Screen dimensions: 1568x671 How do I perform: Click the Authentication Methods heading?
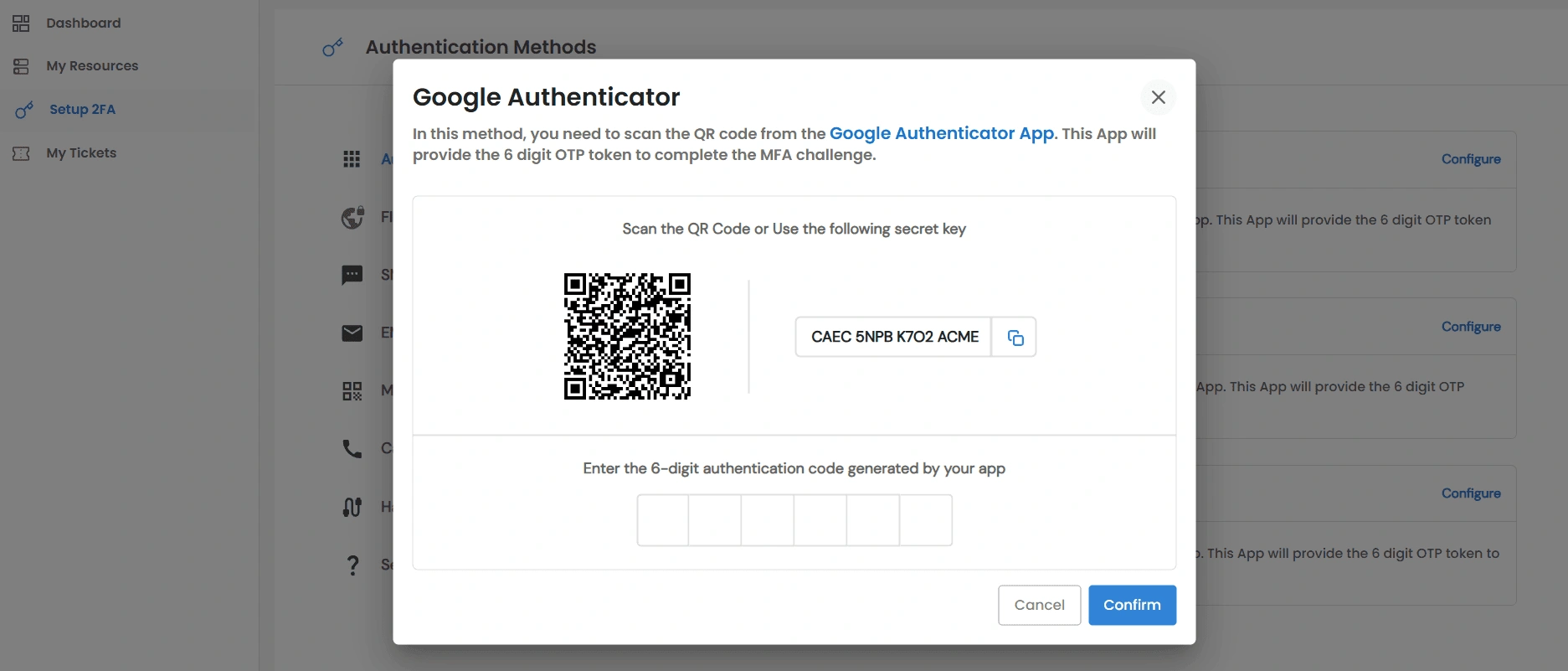click(x=481, y=47)
